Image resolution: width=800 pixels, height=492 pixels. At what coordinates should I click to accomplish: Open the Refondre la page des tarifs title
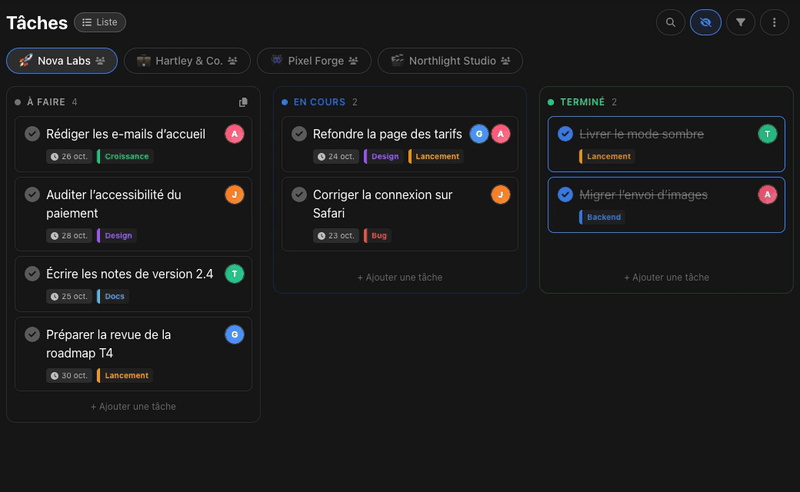[387, 134]
